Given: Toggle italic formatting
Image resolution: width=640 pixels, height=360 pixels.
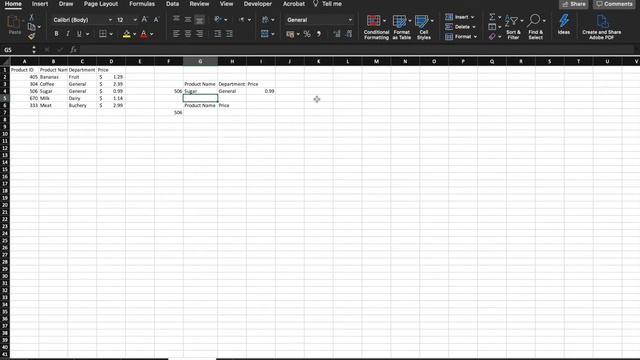Looking at the screenshot, I should (68, 34).
